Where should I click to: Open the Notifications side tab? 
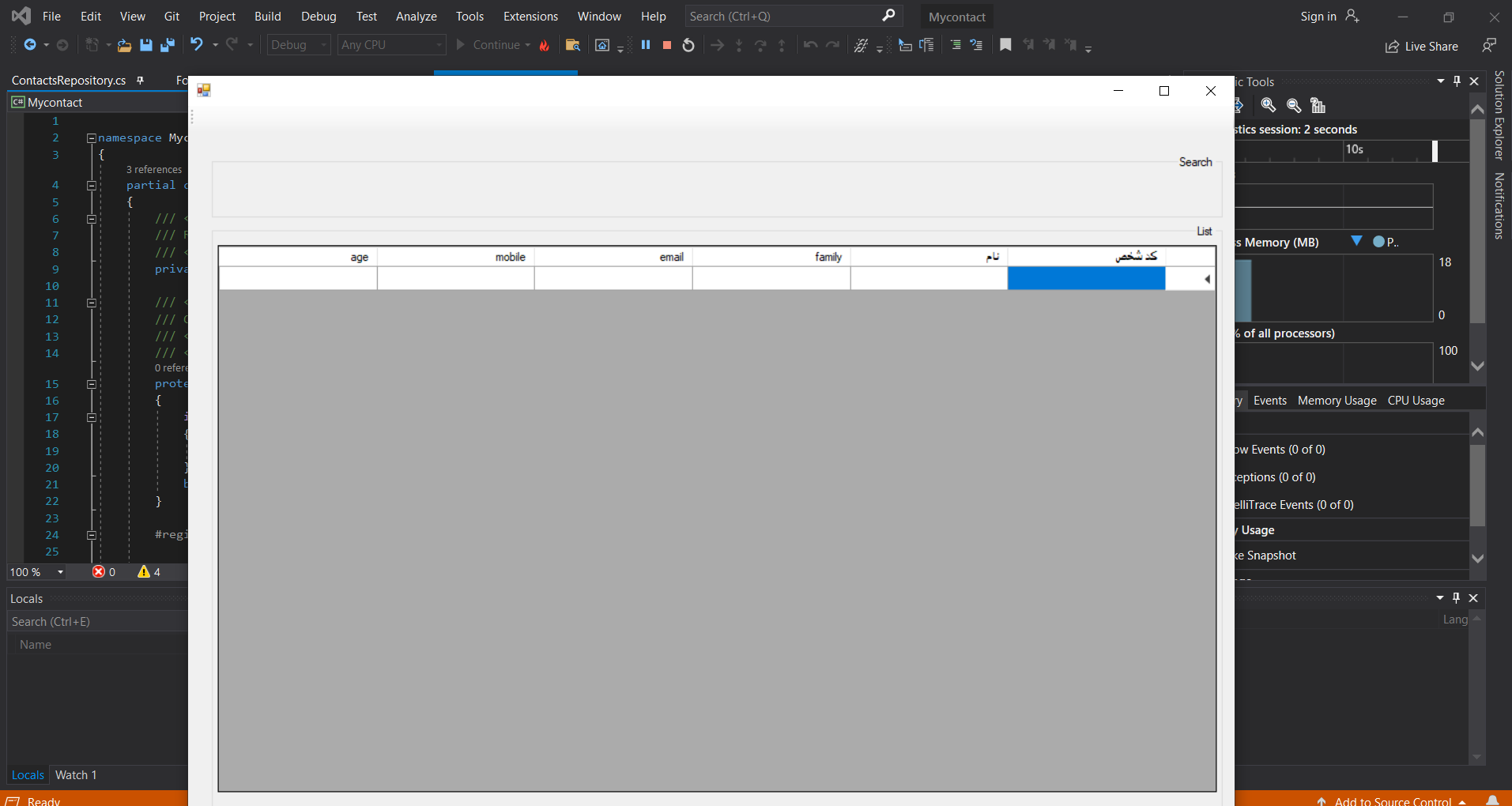pos(1499,206)
